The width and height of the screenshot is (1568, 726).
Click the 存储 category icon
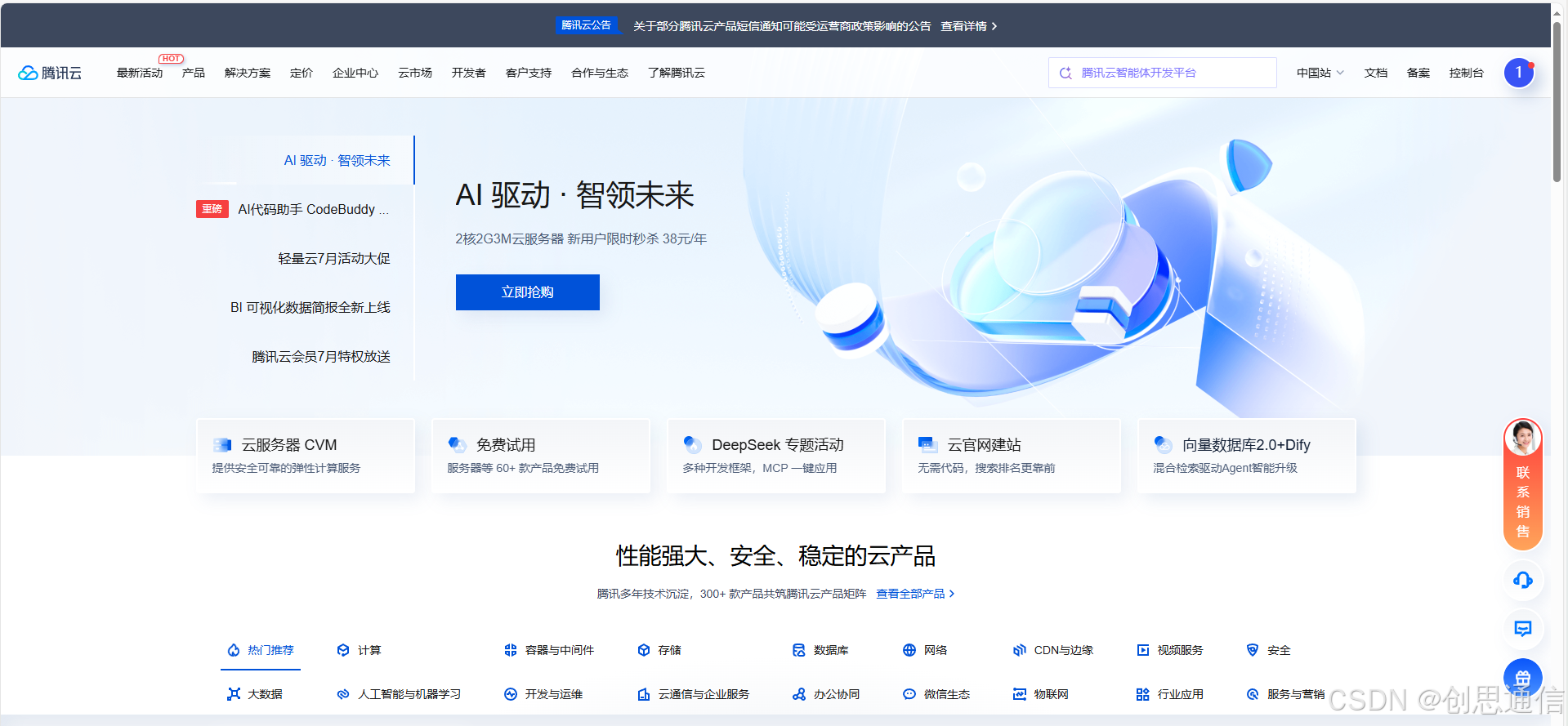click(x=644, y=650)
